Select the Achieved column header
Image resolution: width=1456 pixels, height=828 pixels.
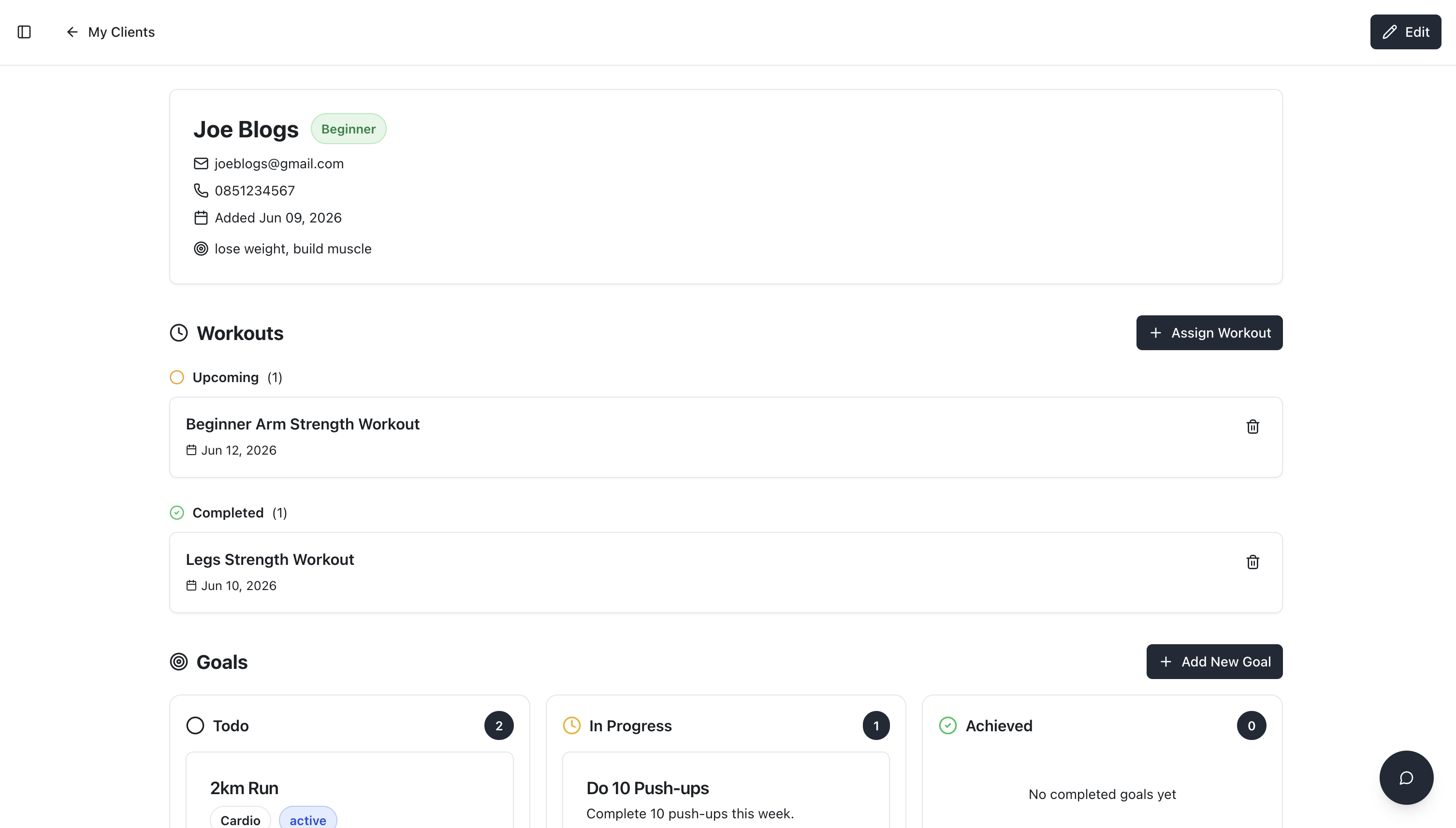(999, 725)
